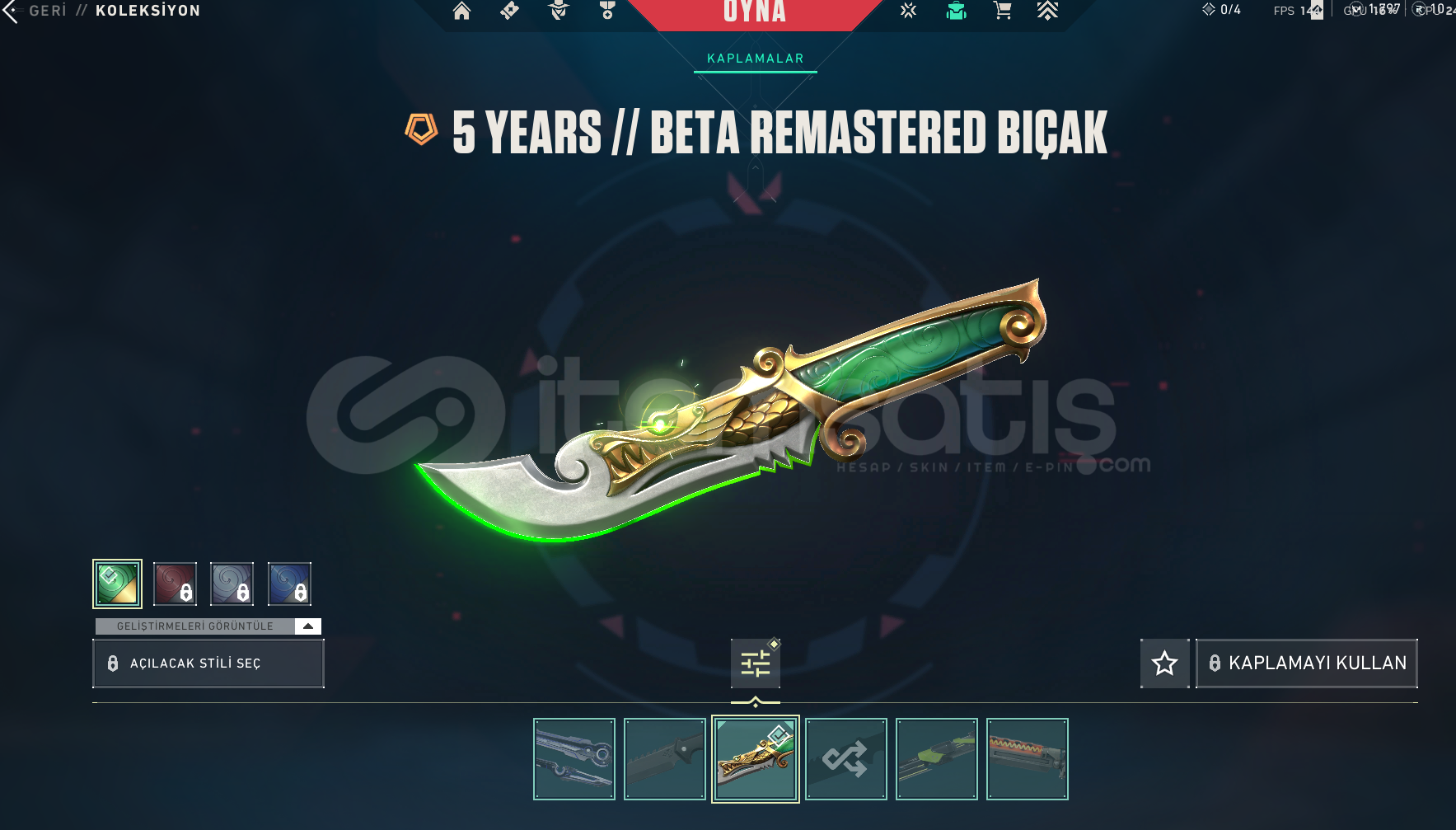Open the agents icon in top bar
This screenshot has width=1456, height=830.
[559, 11]
